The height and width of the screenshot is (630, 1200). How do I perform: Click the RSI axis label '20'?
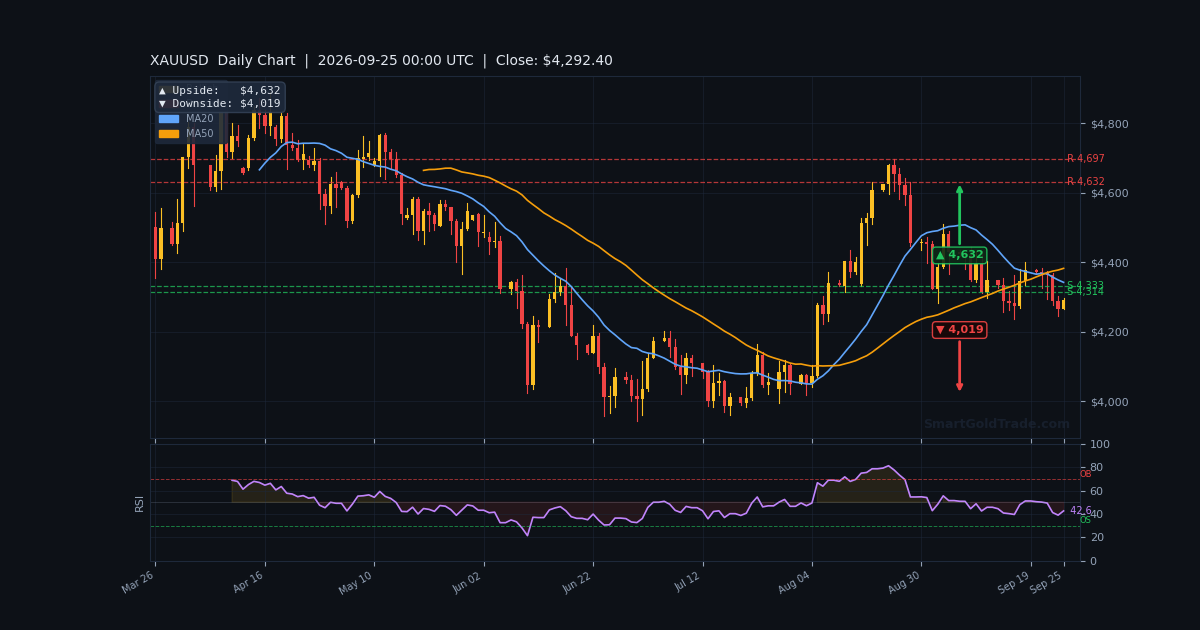click(x=1096, y=538)
